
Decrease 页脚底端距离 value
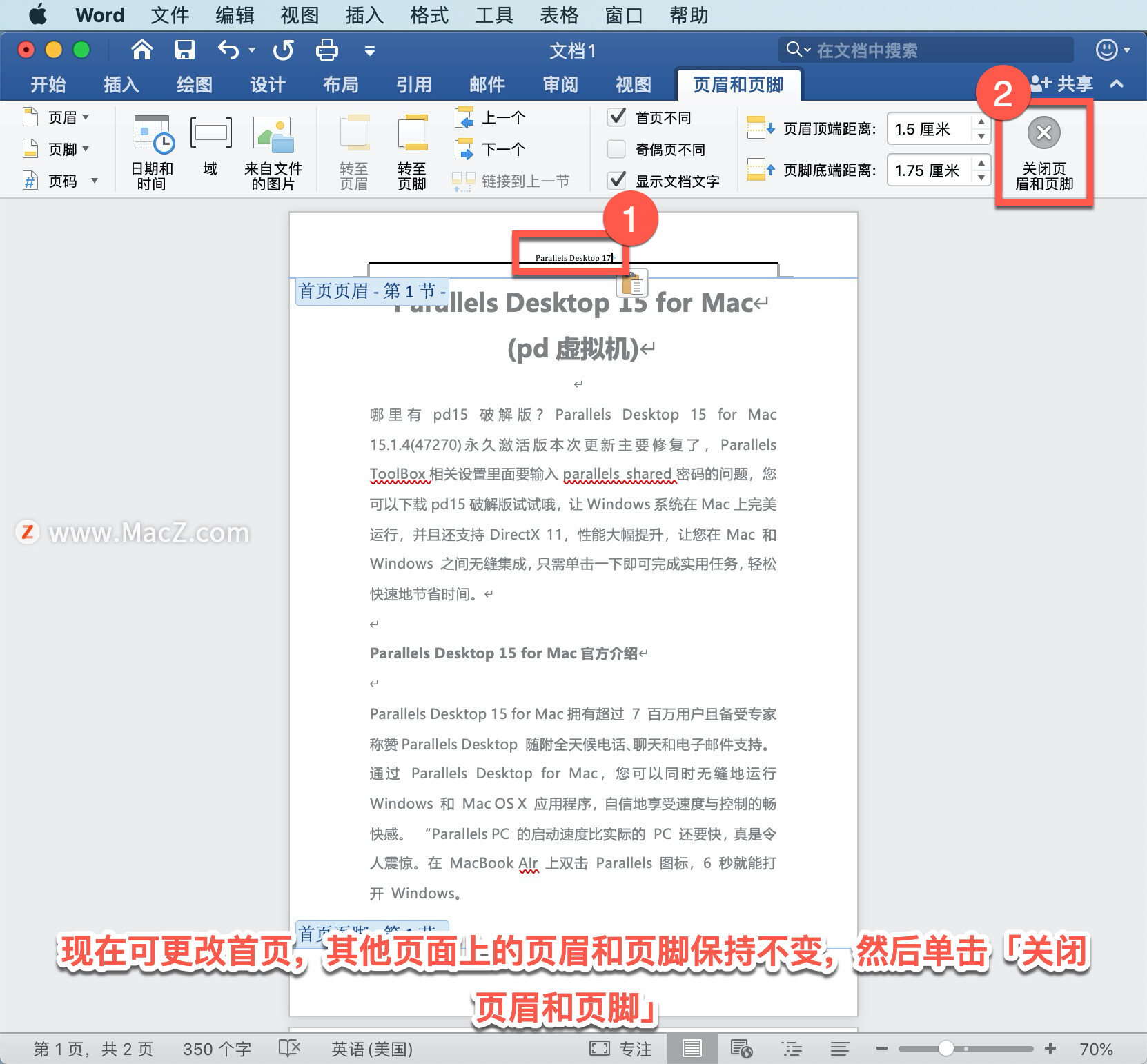tap(981, 177)
